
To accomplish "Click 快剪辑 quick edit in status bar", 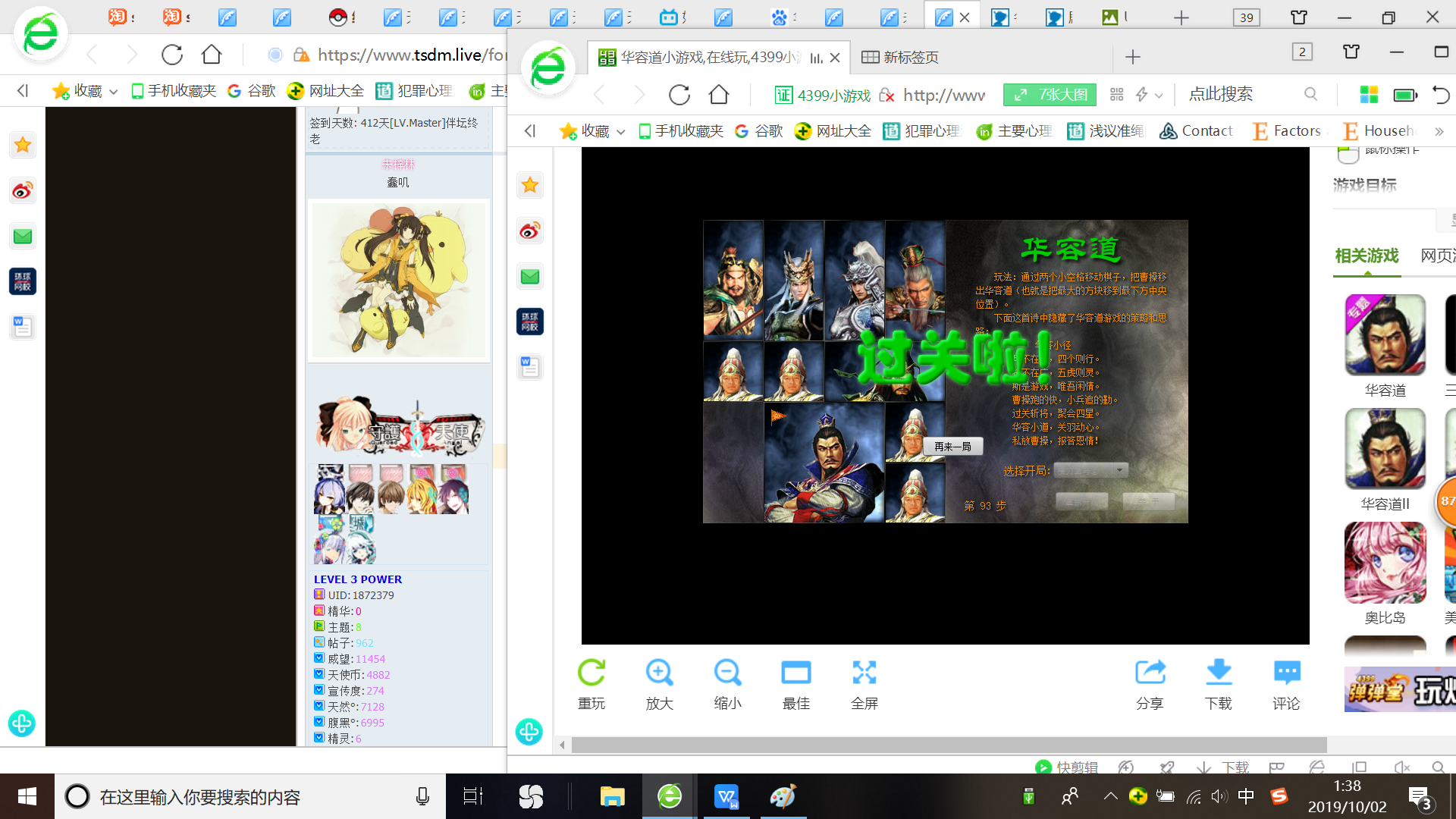I will pyautogui.click(x=1067, y=767).
